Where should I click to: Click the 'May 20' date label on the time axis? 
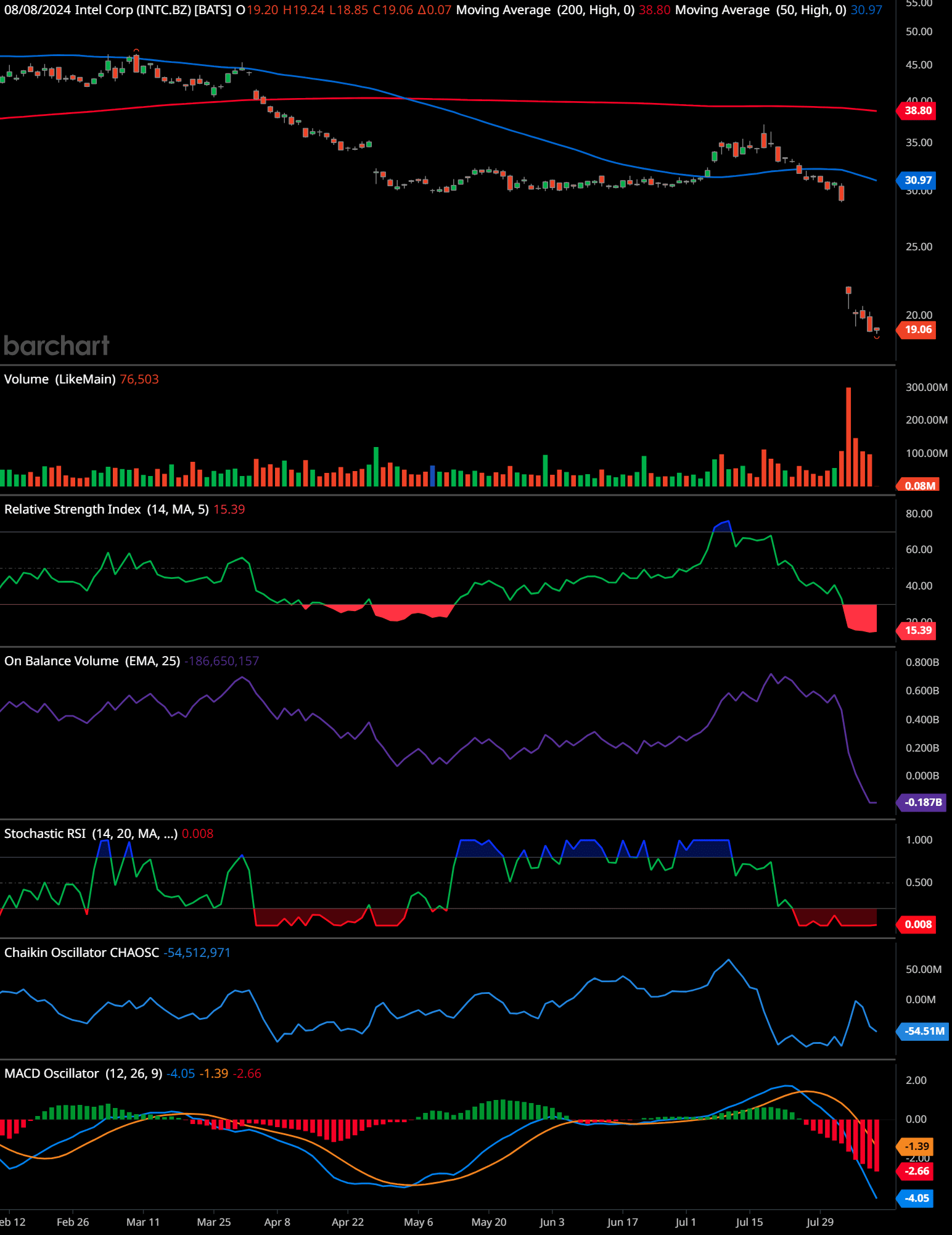pos(489,1222)
